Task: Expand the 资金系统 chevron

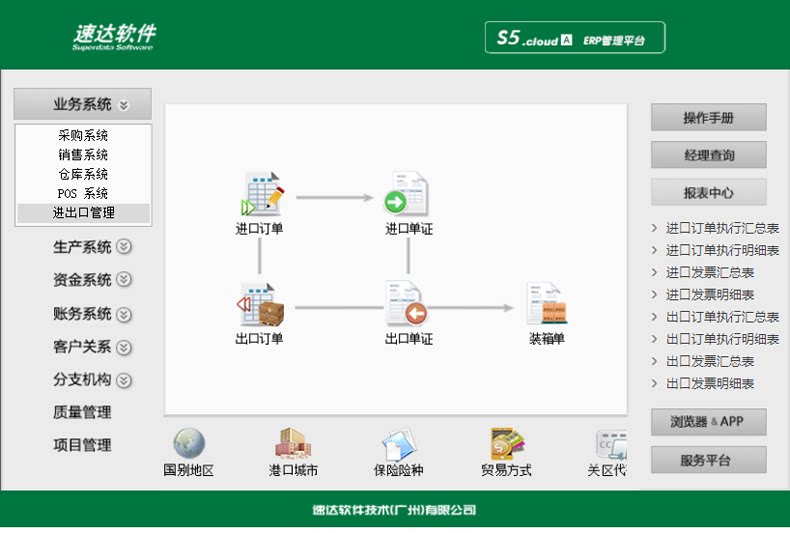Action: point(124,280)
